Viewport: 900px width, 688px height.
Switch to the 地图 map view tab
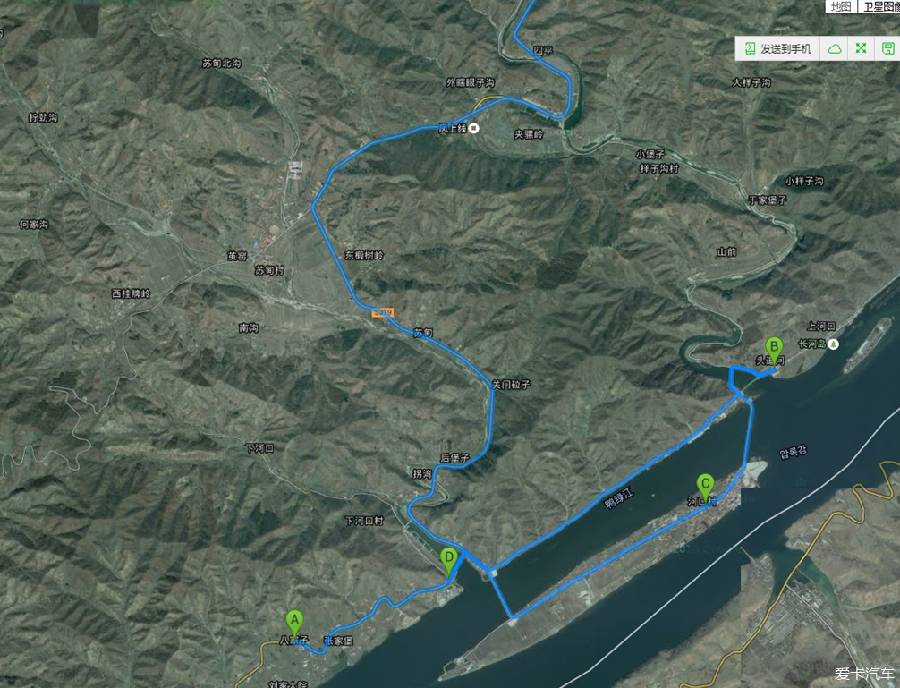point(841,6)
